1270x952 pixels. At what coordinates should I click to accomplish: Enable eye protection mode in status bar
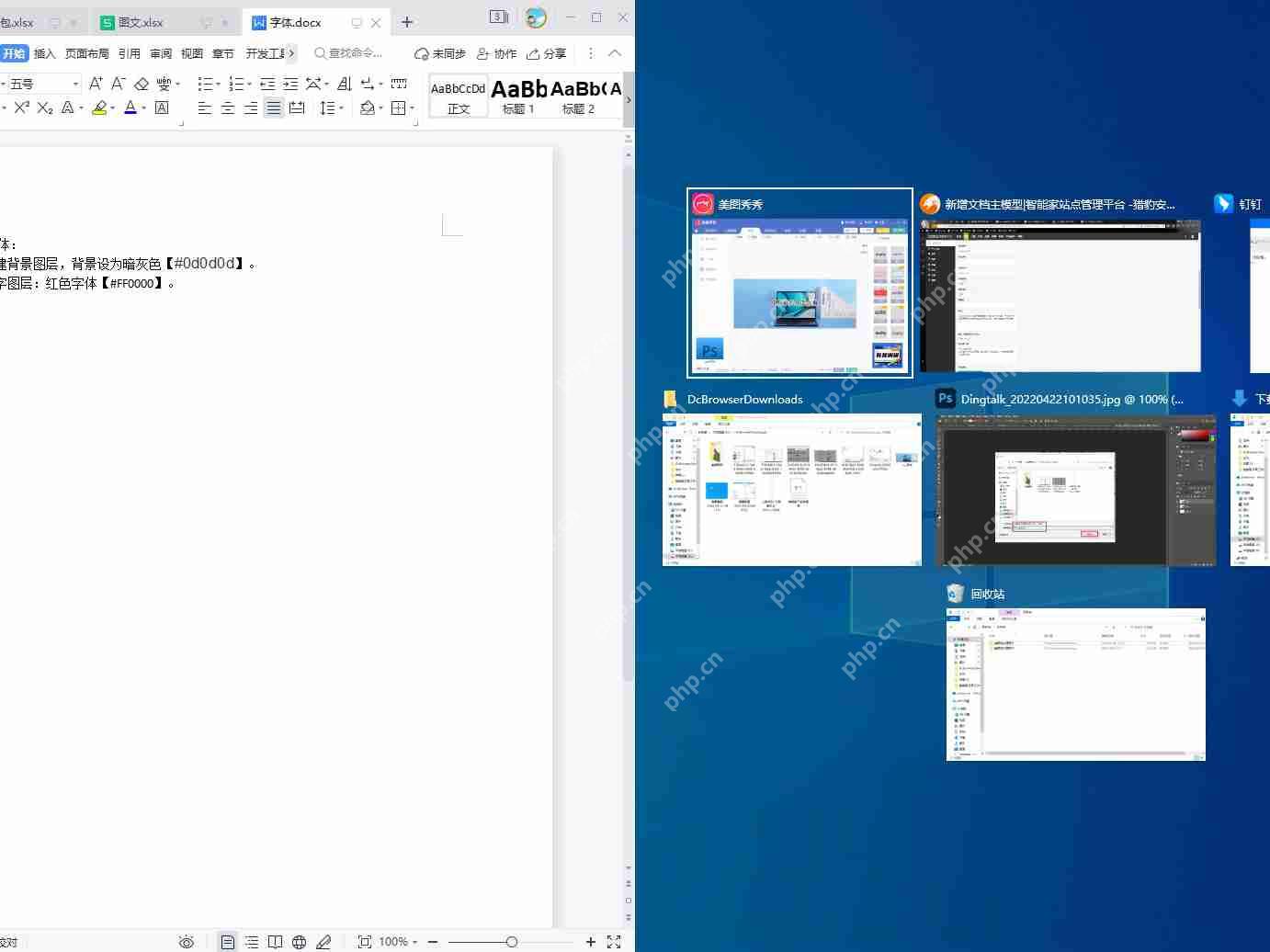[186, 941]
